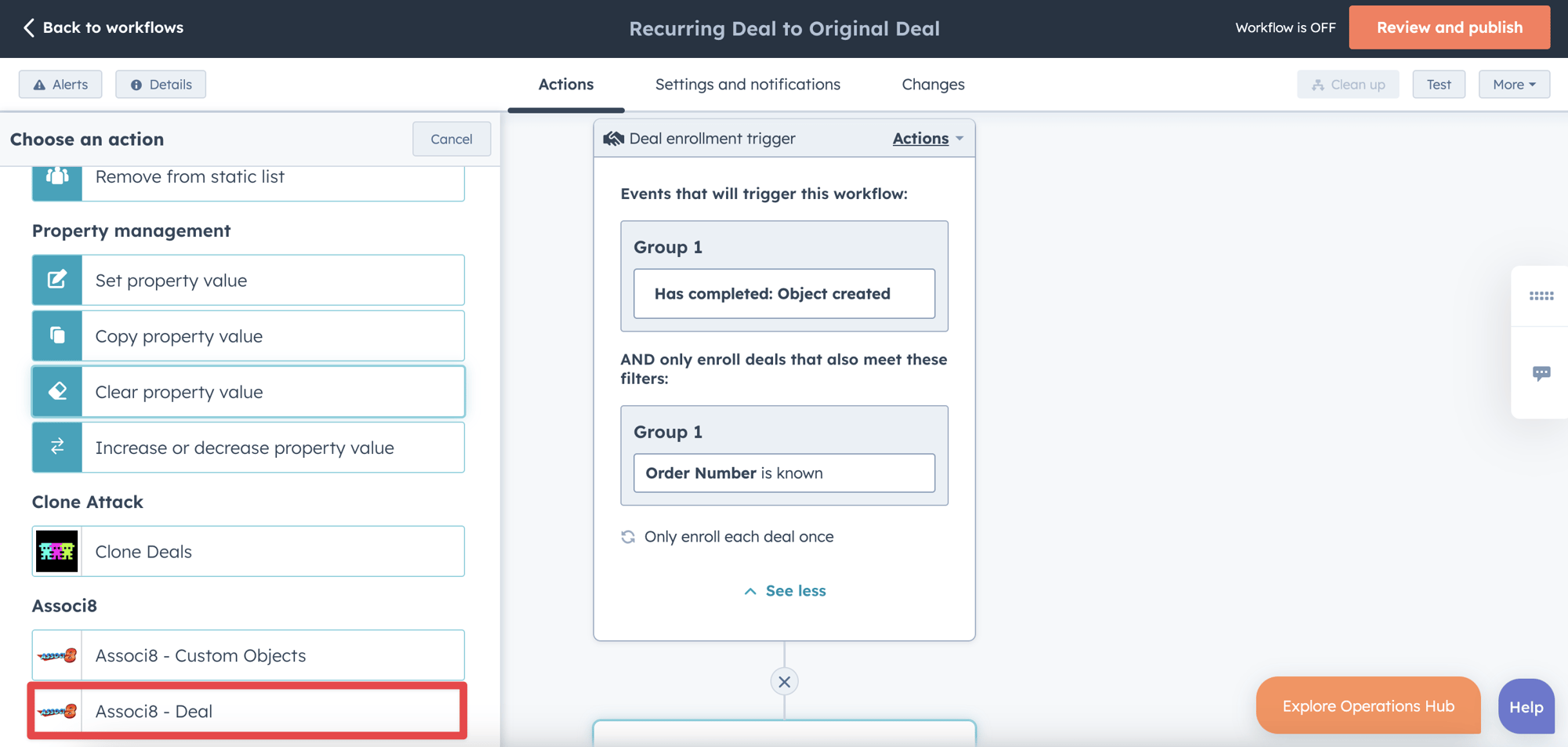Cancel choosing an action
Viewport: 1568px width, 747px height.
(x=451, y=139)
